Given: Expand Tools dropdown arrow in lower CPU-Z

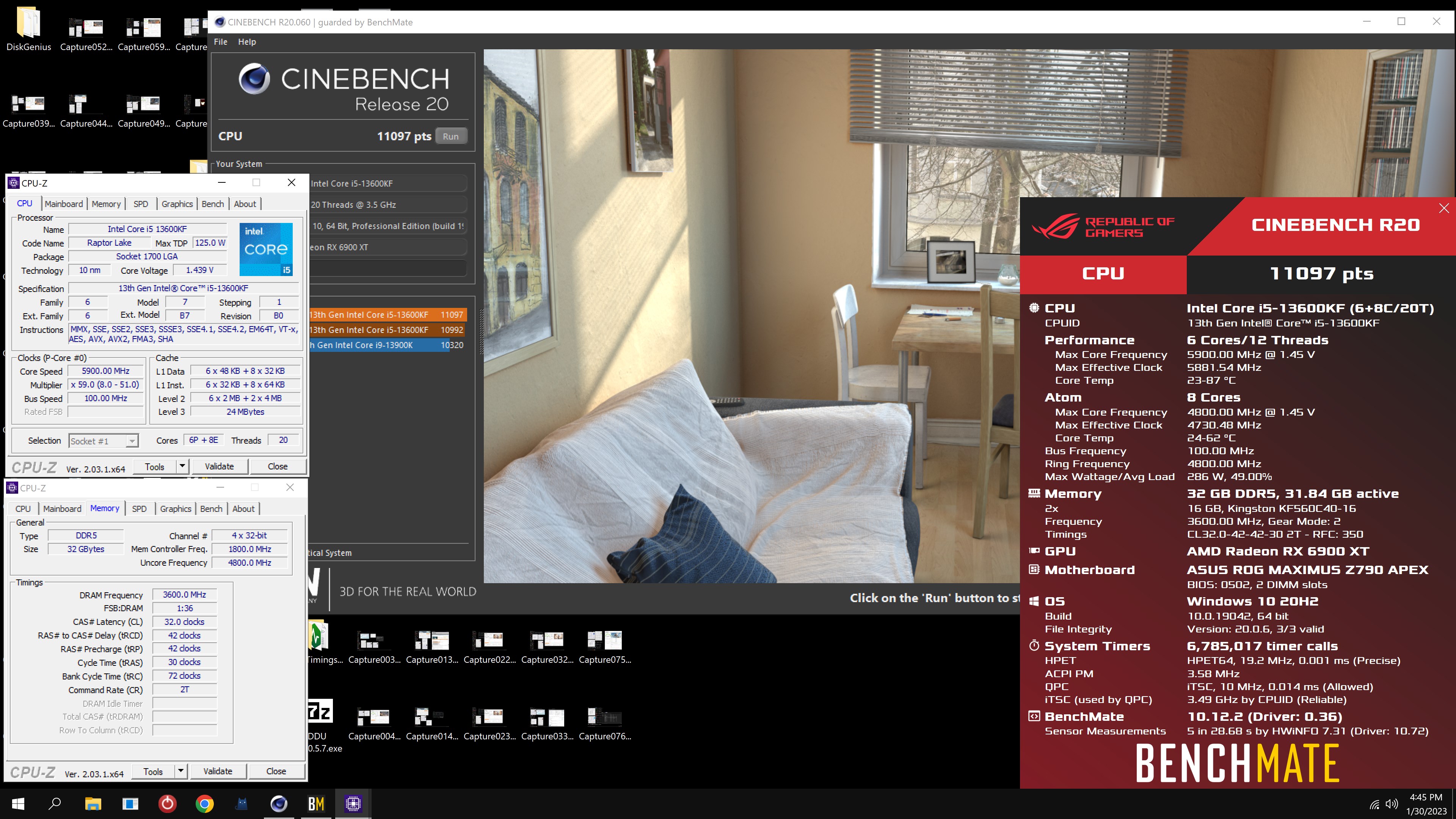Looking at the screenshot, I should pyautogui.click(x=180, y=771).
